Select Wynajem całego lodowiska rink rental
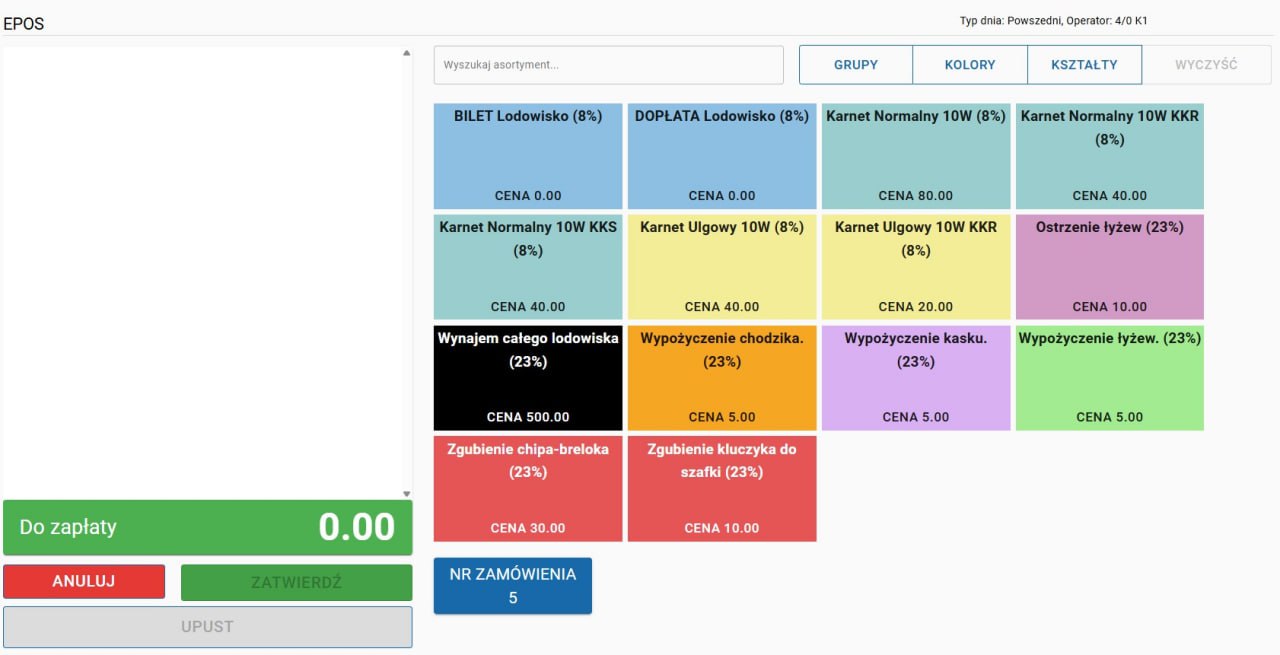 (x=527, y=377)
